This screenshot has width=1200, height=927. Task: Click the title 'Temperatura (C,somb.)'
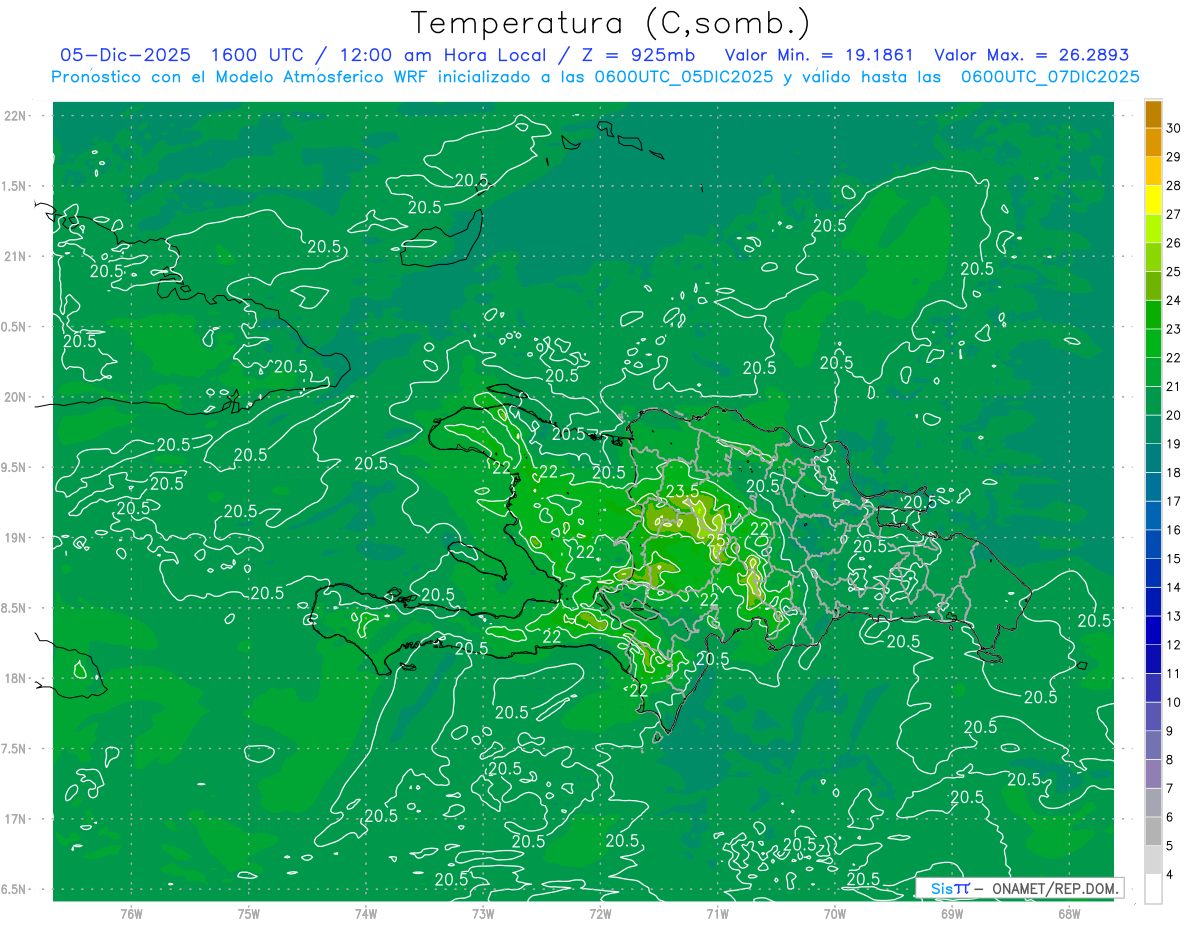click(x=610, y=23)
